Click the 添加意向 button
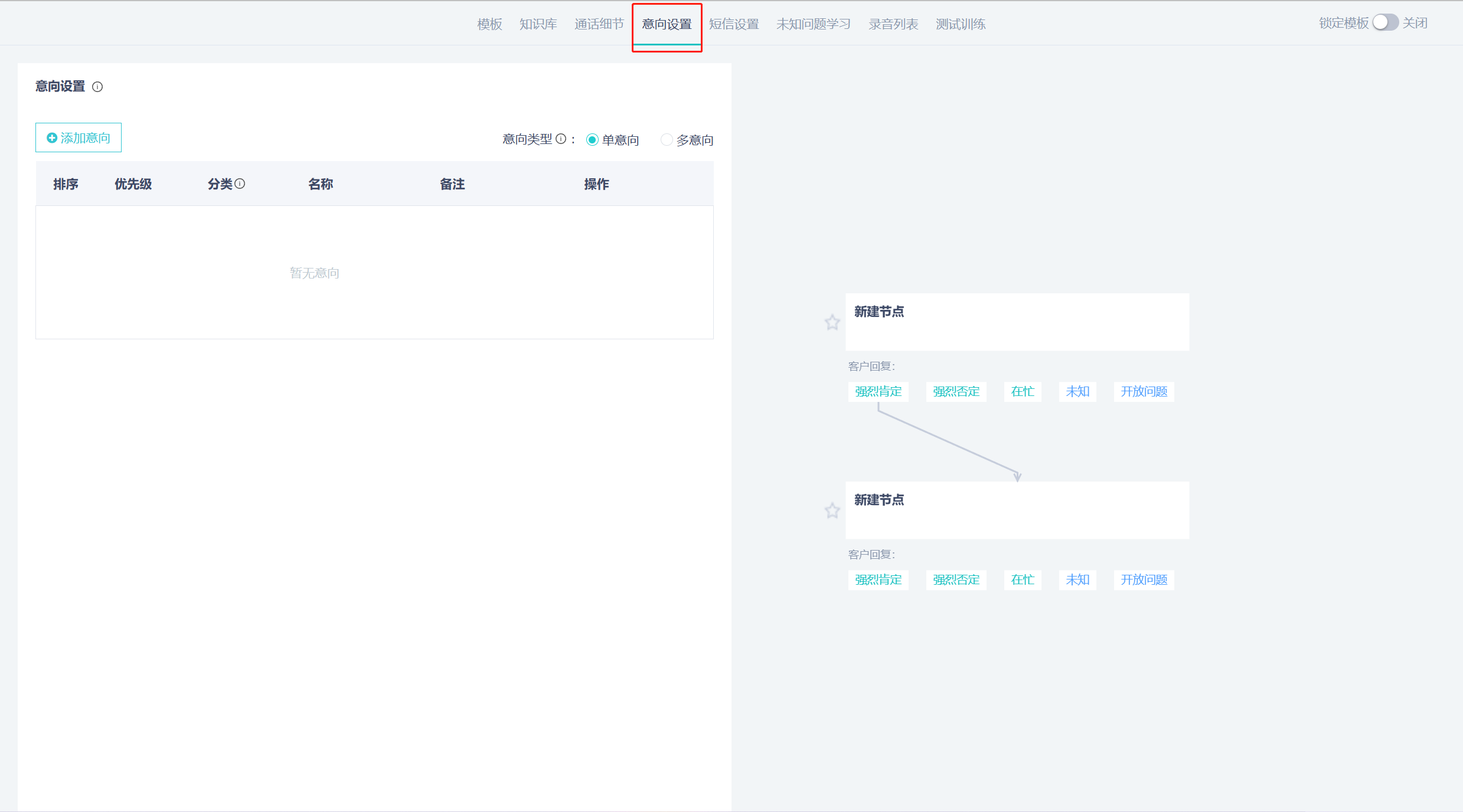This screenshot has height=812, width=1463. coord(79,137)
